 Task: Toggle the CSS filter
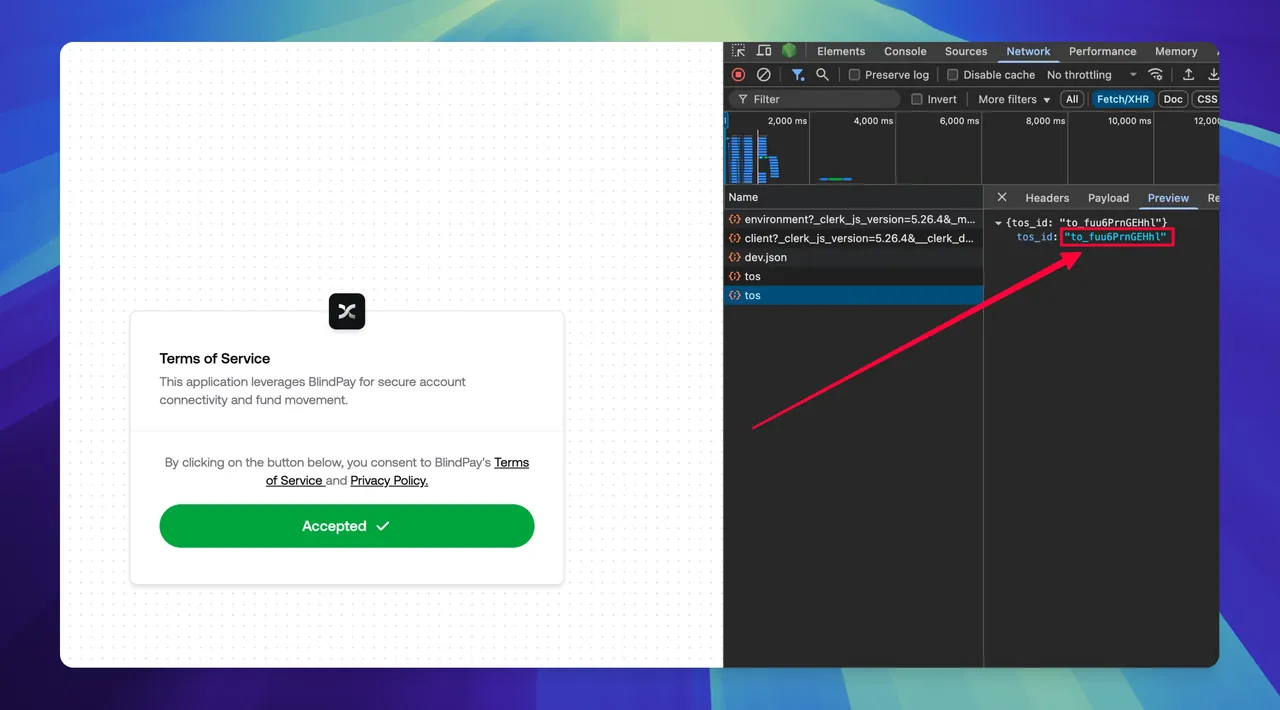pyautogui.click(x=1207, y=99)
